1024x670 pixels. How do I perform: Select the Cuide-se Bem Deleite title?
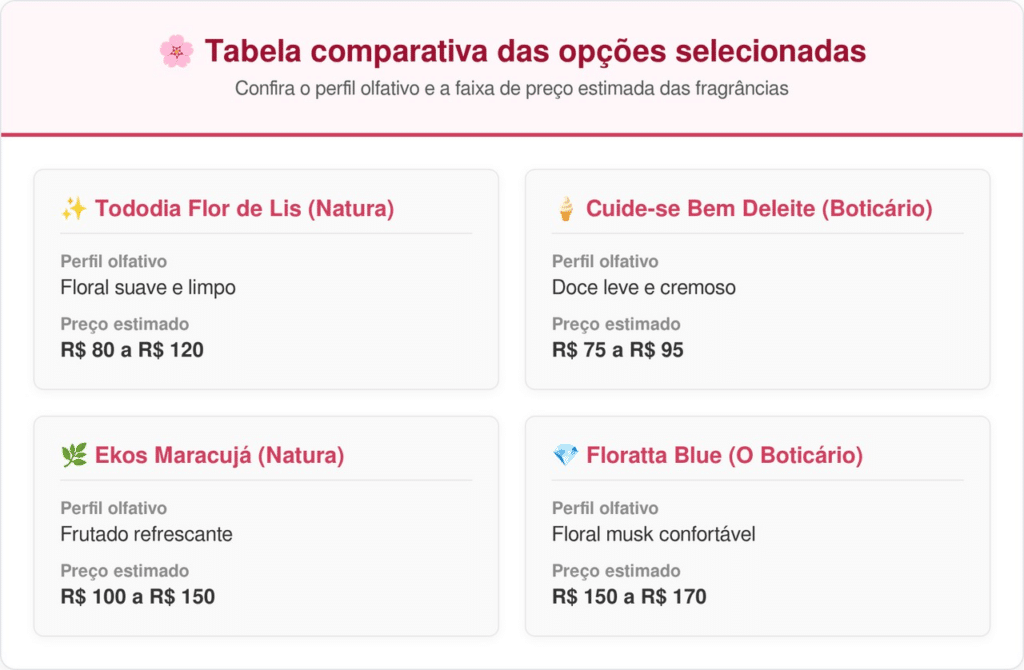pos(759,209)
